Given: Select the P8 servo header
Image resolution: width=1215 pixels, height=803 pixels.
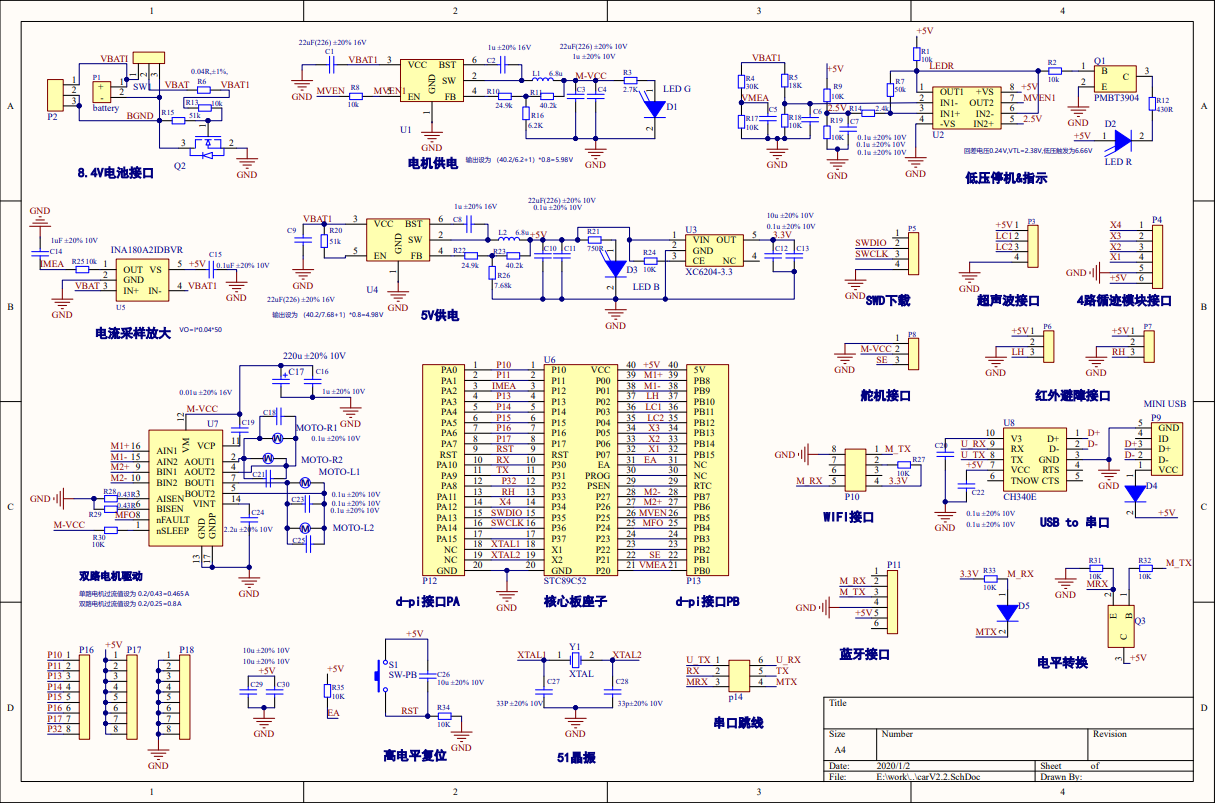Looking at the screenshot, I should (x=912, y=353).
